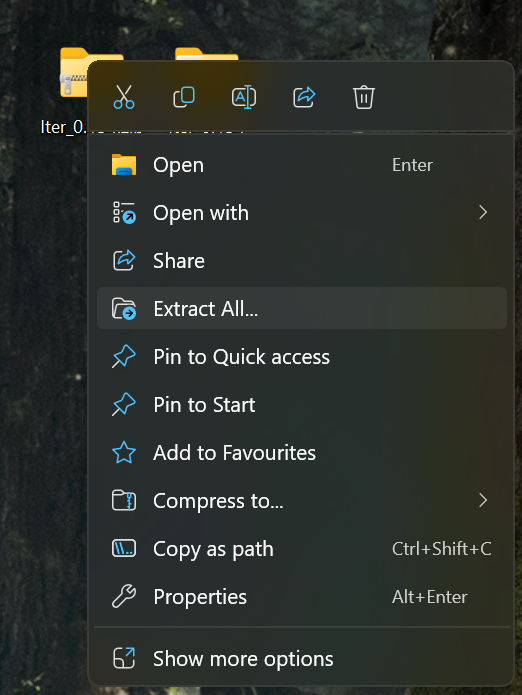Select Pin to Quick access

pyautogui.click(x=302, y=357)
